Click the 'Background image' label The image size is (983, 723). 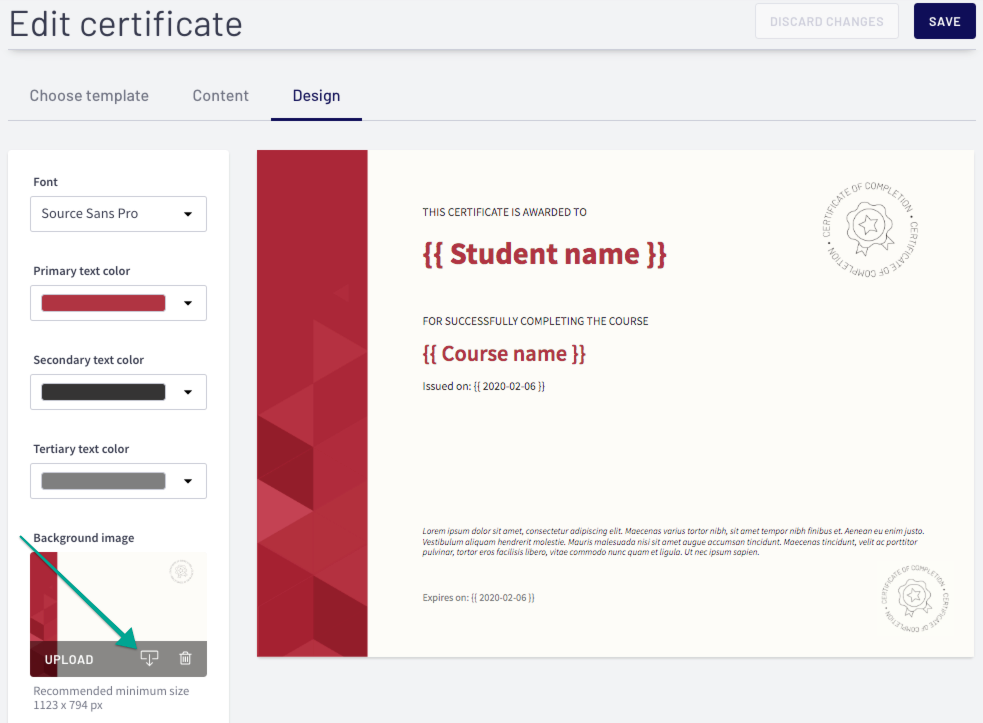click(83, 538)
